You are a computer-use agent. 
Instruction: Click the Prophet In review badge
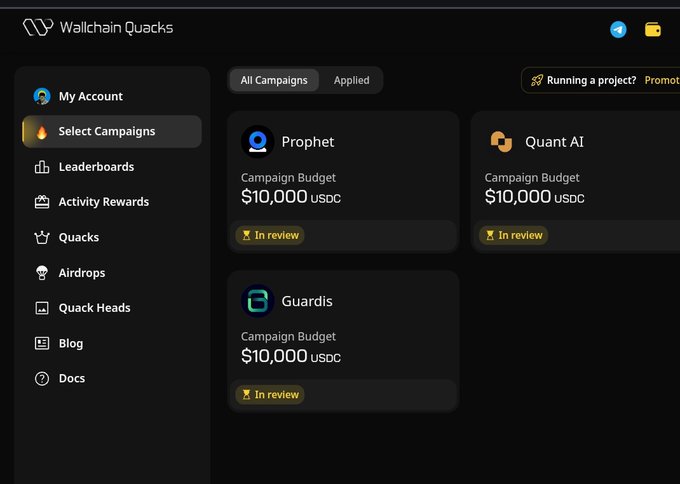[270, 235]
